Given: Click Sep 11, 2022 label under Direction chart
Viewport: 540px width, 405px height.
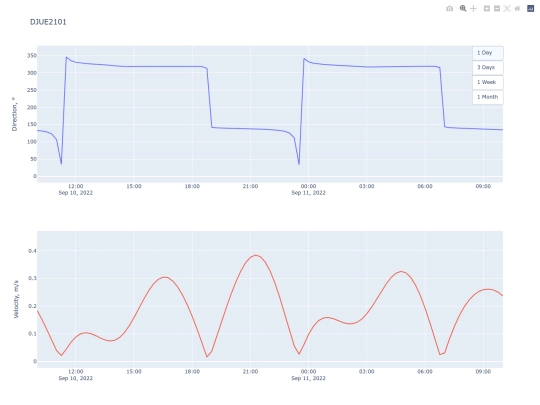Looking at the screenshot, I should pyautogui.click(x=309, y=193).
